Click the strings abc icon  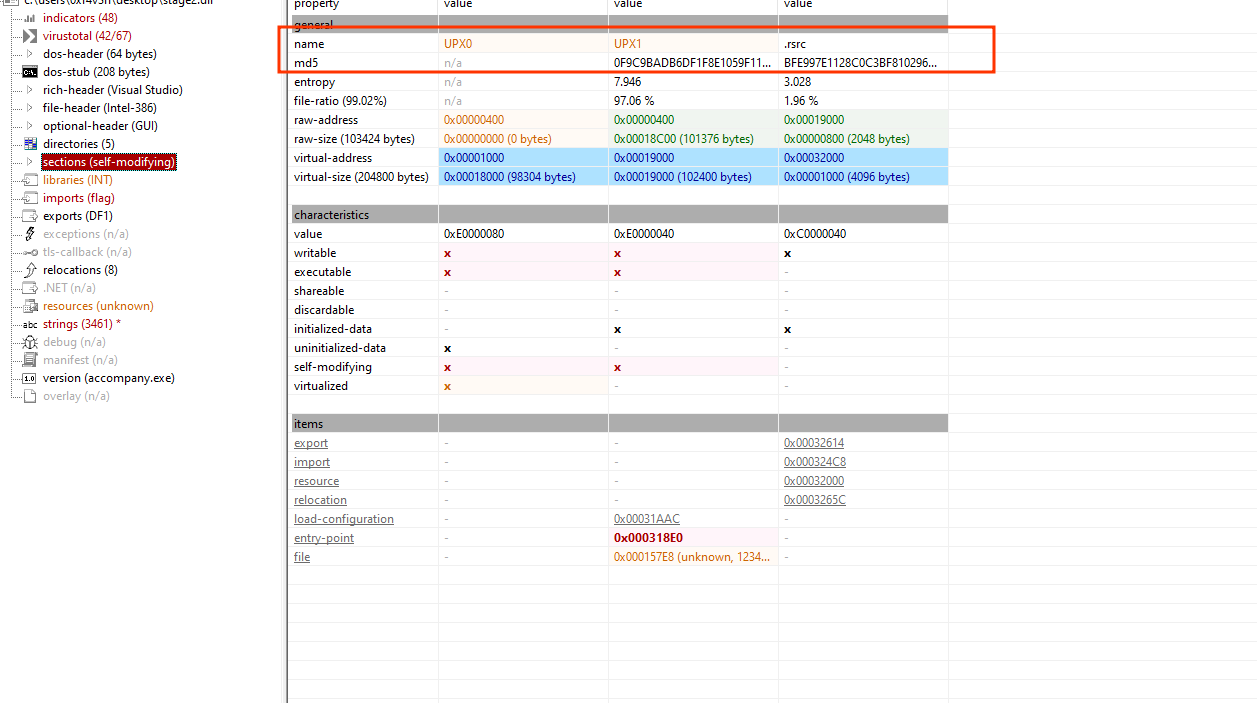(x=30, y=324)
